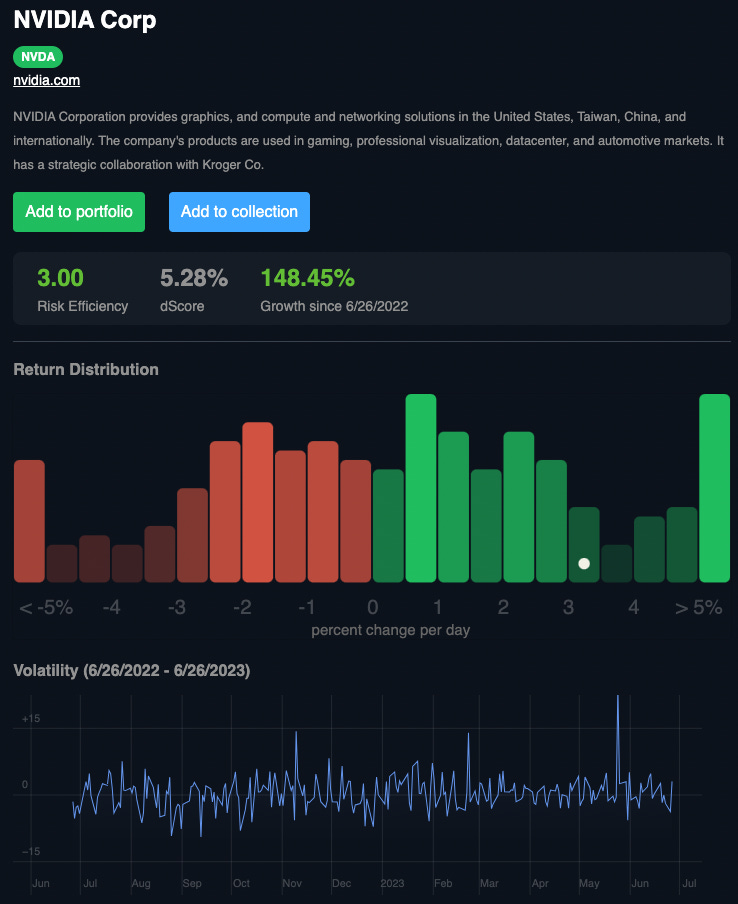Click the 5.28% dScore value
Image resolution: width=738 pixels, height=904 pixels.
(x=194, y=278)
